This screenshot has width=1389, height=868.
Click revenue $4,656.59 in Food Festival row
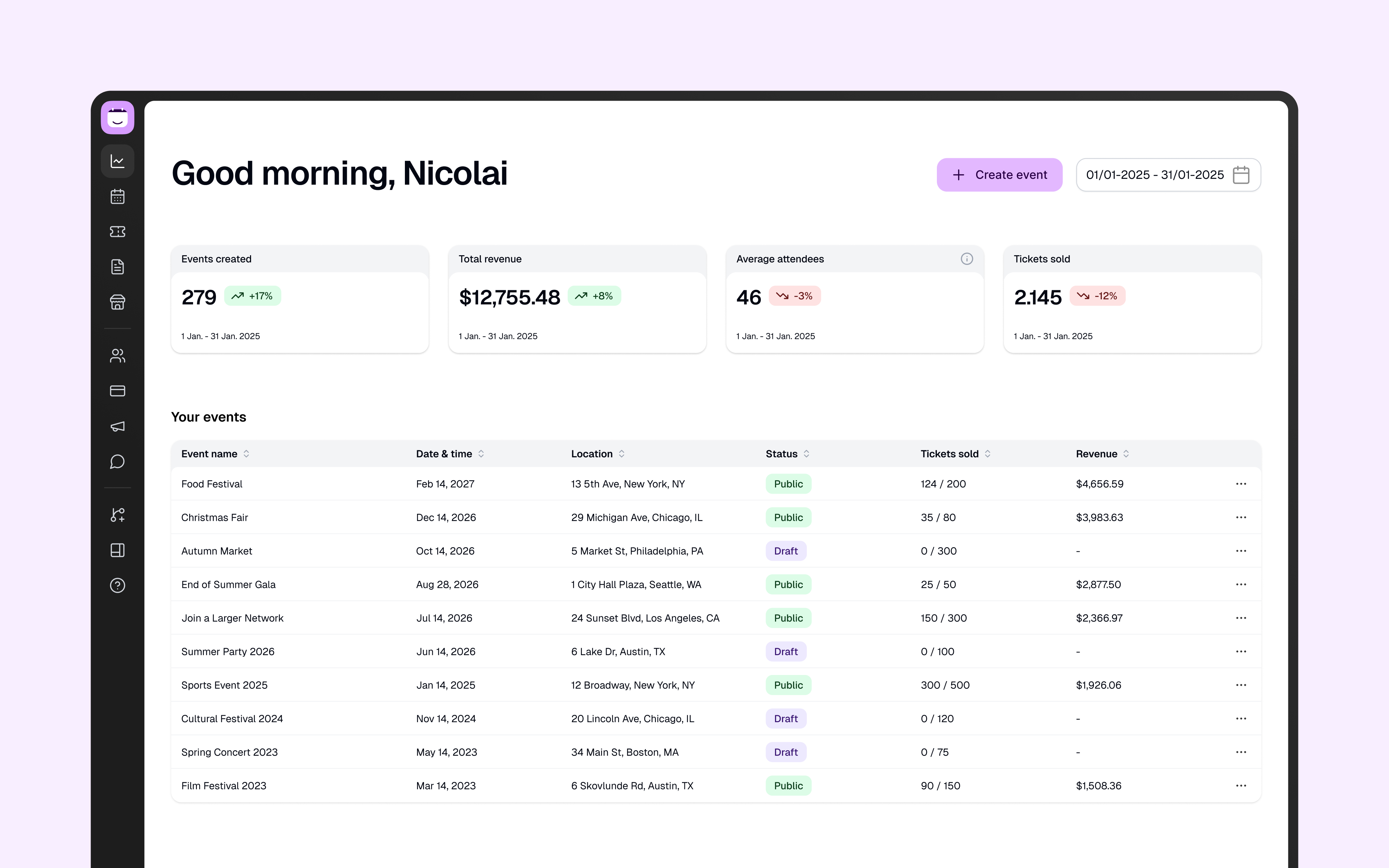1099,484
